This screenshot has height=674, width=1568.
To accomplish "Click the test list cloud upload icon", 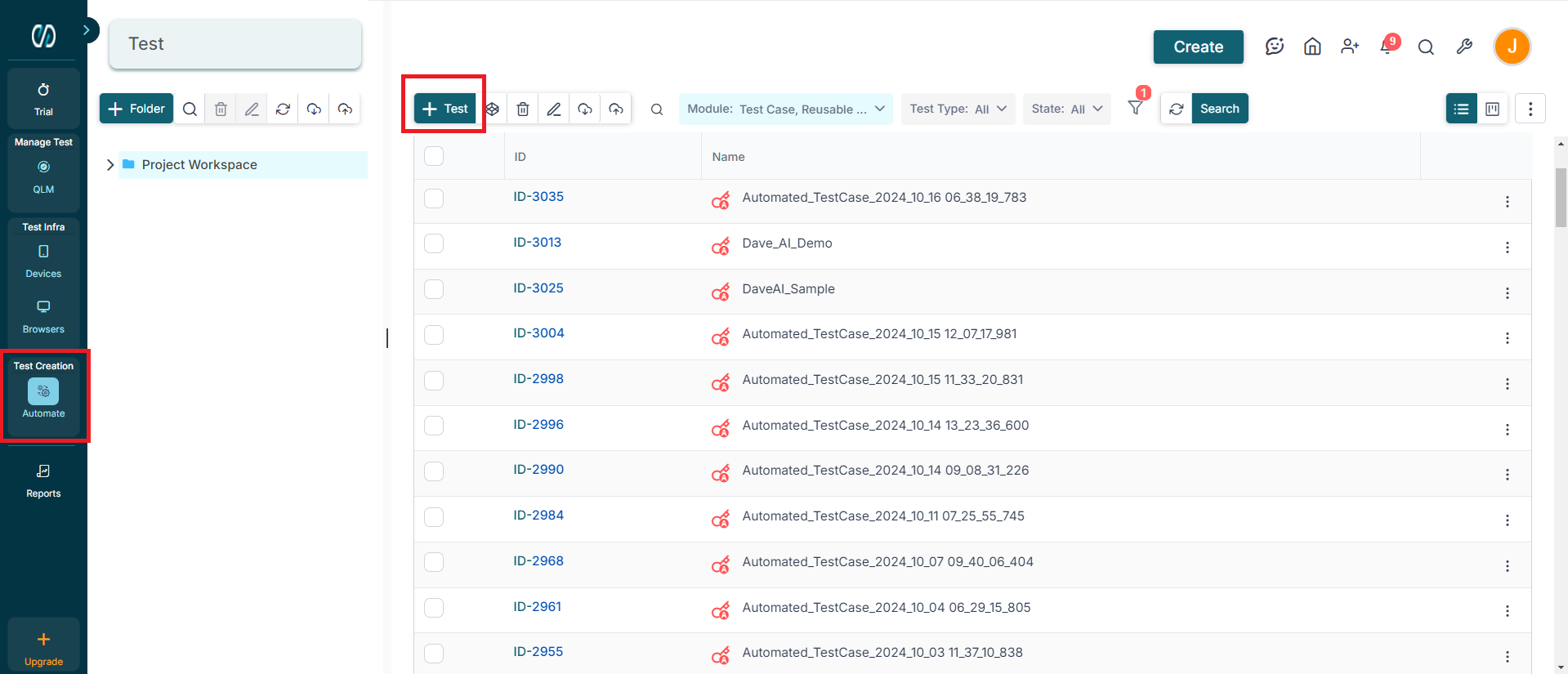I will point(616,109).
